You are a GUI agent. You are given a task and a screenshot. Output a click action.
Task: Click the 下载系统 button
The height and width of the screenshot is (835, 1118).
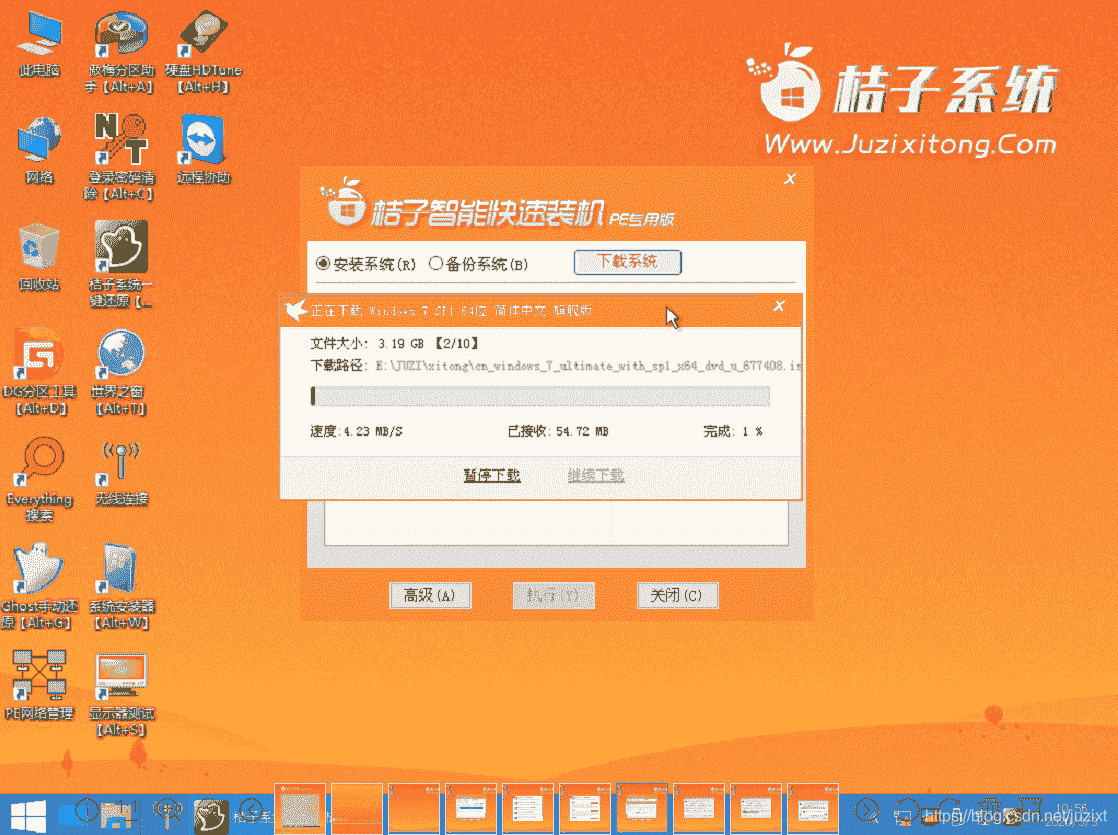(627, 262)
